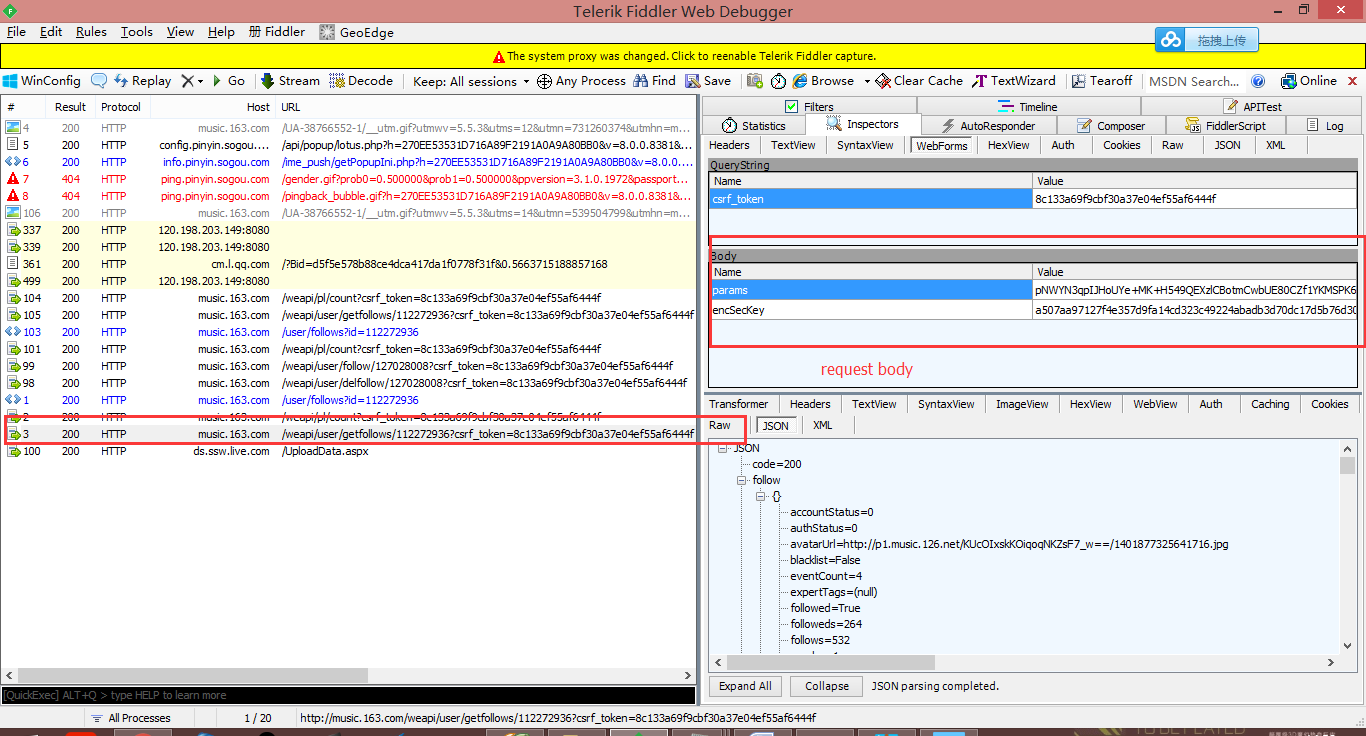Toggle Stream mode
The height and width of the screenshot is (736, 1366).
[x=290, y=81]
